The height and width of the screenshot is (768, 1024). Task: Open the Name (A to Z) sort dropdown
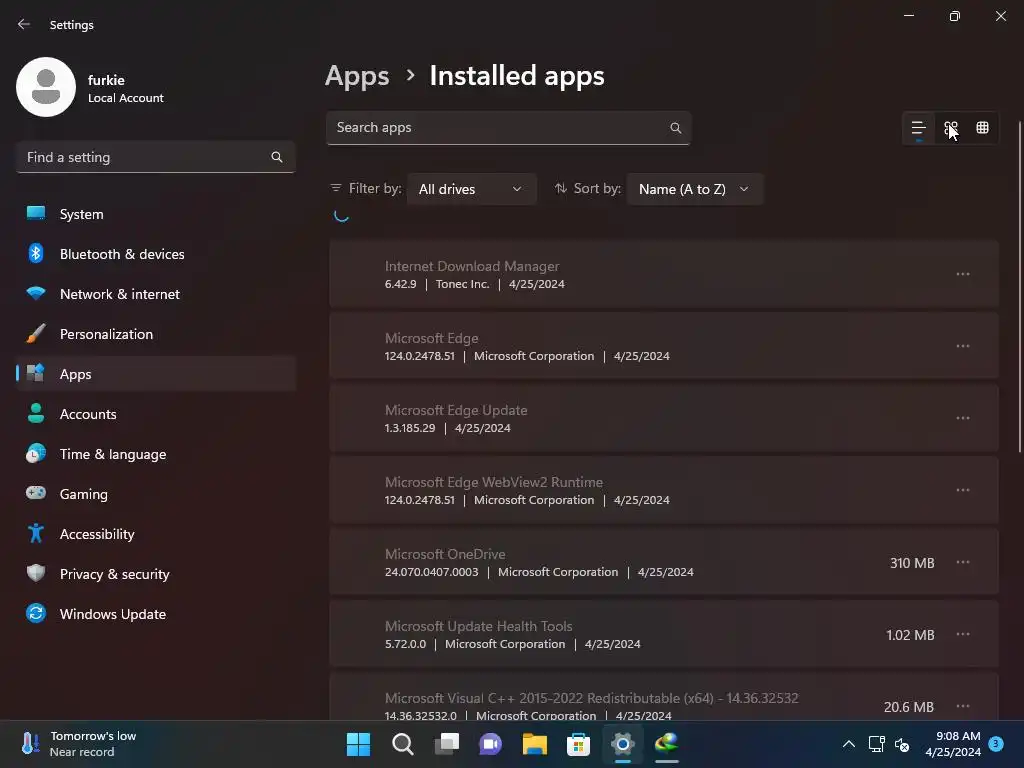click(x=694, y=189)
